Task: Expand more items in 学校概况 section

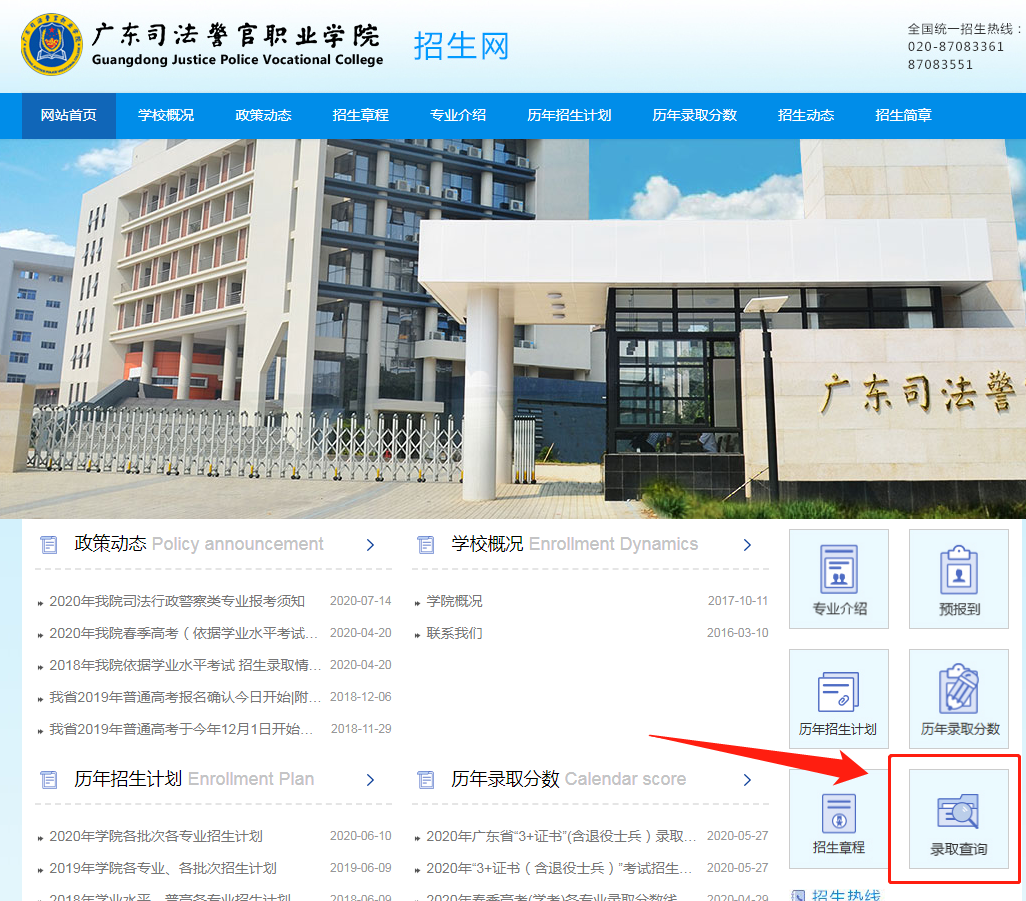Action: point(747,544)
